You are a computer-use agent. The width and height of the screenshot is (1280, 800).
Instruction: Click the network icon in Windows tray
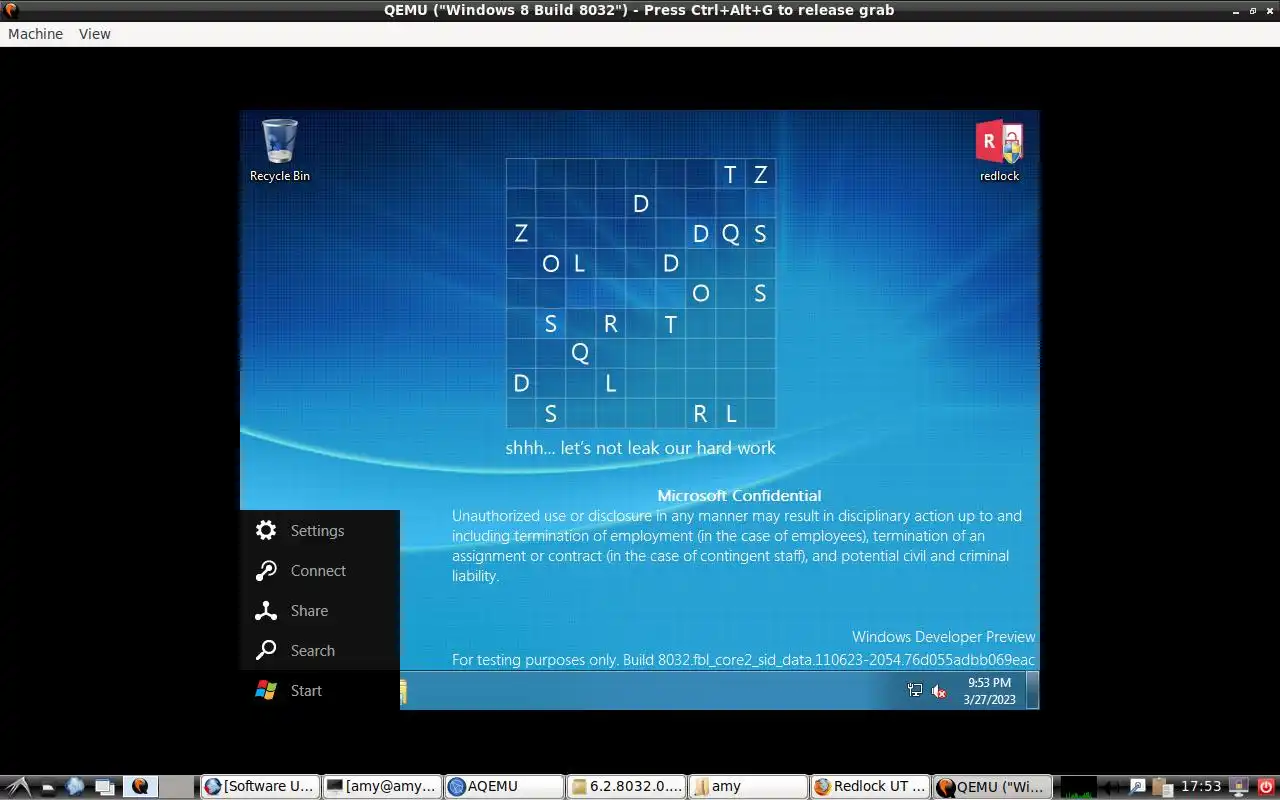915,690
